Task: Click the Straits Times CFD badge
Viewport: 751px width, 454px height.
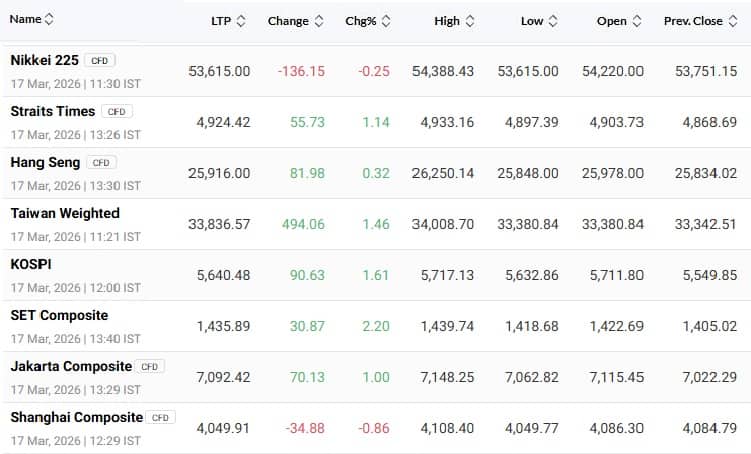Action: [117, 112]
